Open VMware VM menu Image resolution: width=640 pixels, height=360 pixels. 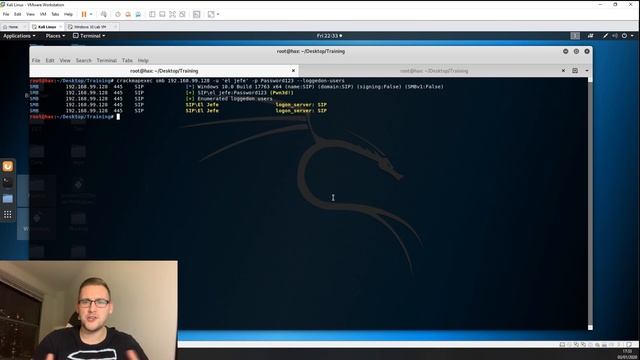coord(43,14)
